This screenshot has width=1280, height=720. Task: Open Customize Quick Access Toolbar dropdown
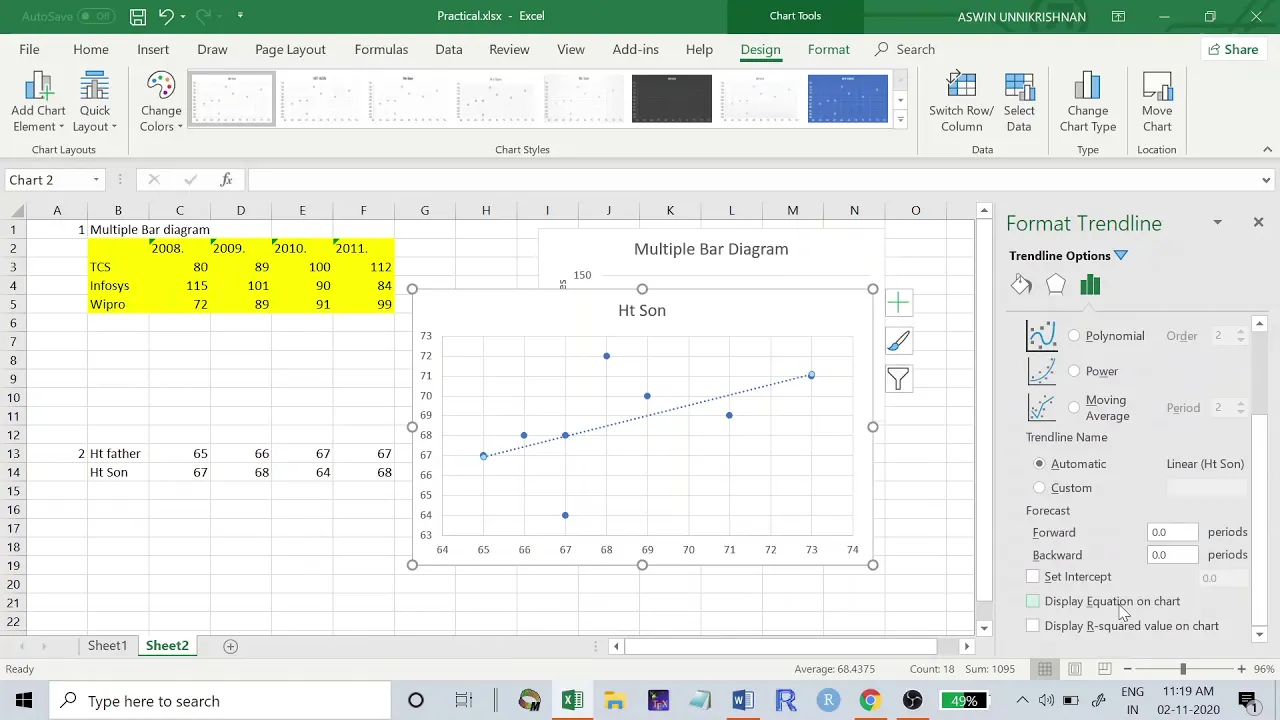[x=240, y=16]
